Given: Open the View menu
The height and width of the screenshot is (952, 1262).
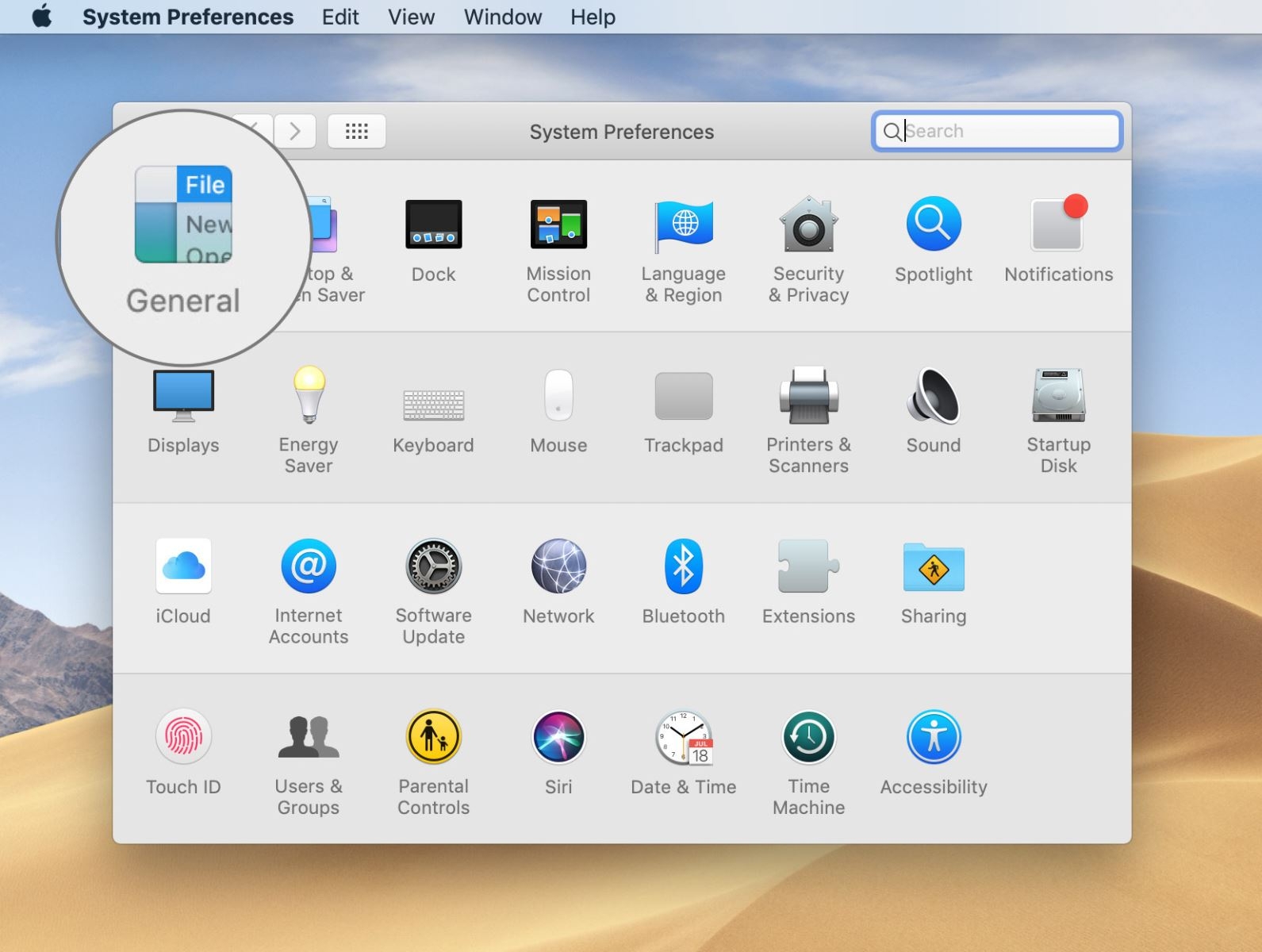Looking at the screenshot, I should [411, 17].
